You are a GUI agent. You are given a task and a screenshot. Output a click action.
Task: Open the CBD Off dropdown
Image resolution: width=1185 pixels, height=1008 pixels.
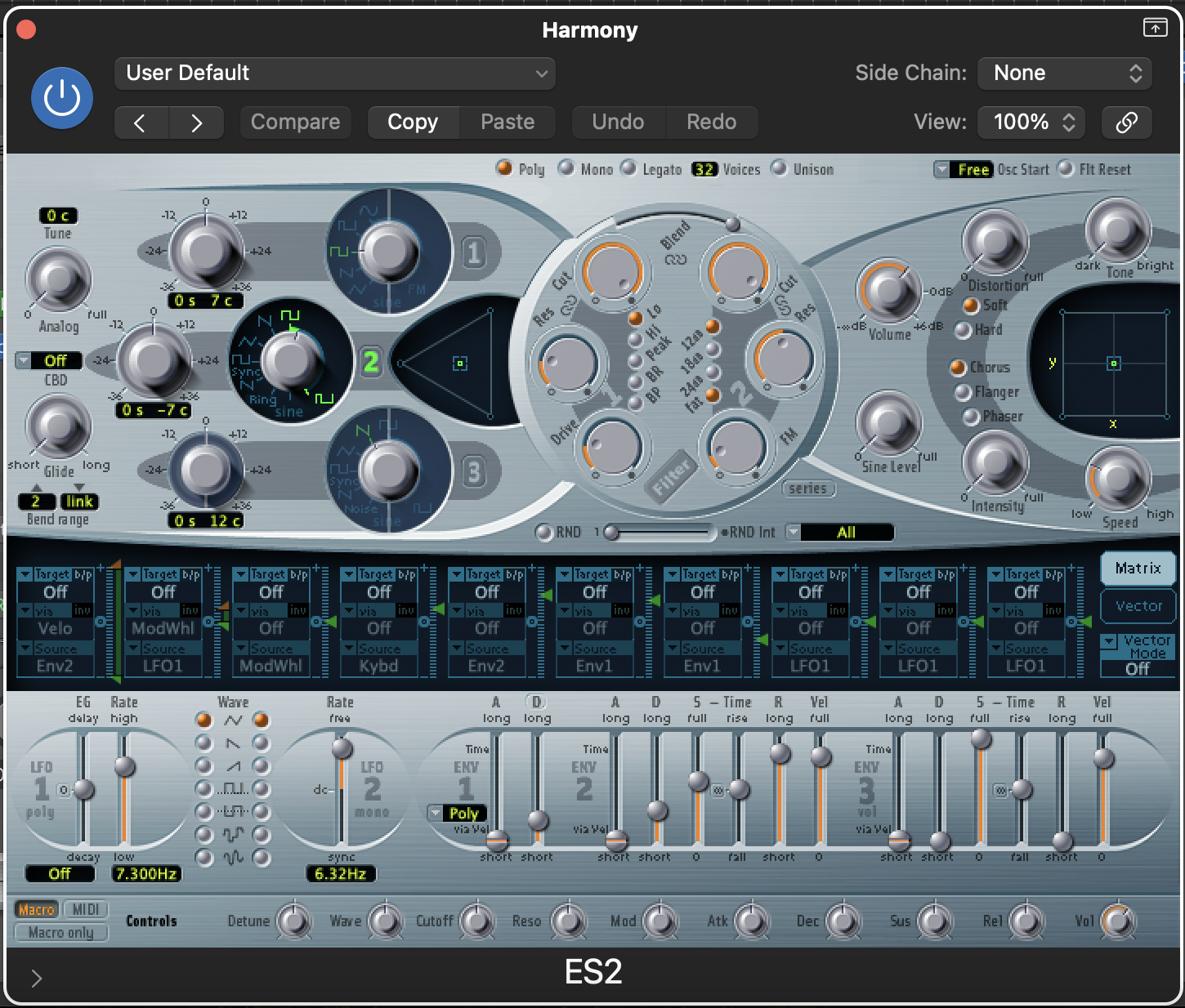click(48, 360)
